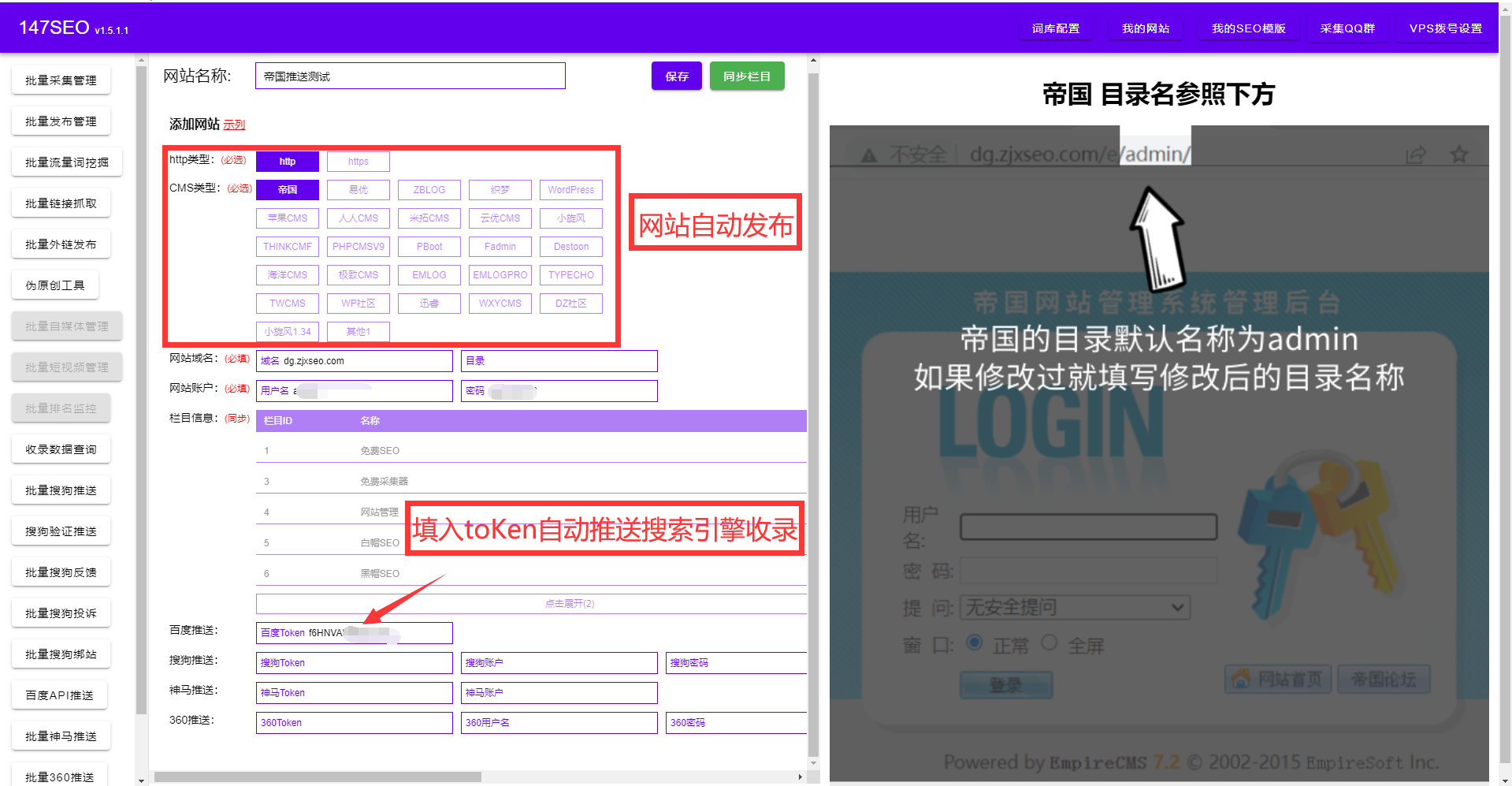Click the 搜狗Token input field
This screenshot has width=1512, height=786.
tap(355, 663)
